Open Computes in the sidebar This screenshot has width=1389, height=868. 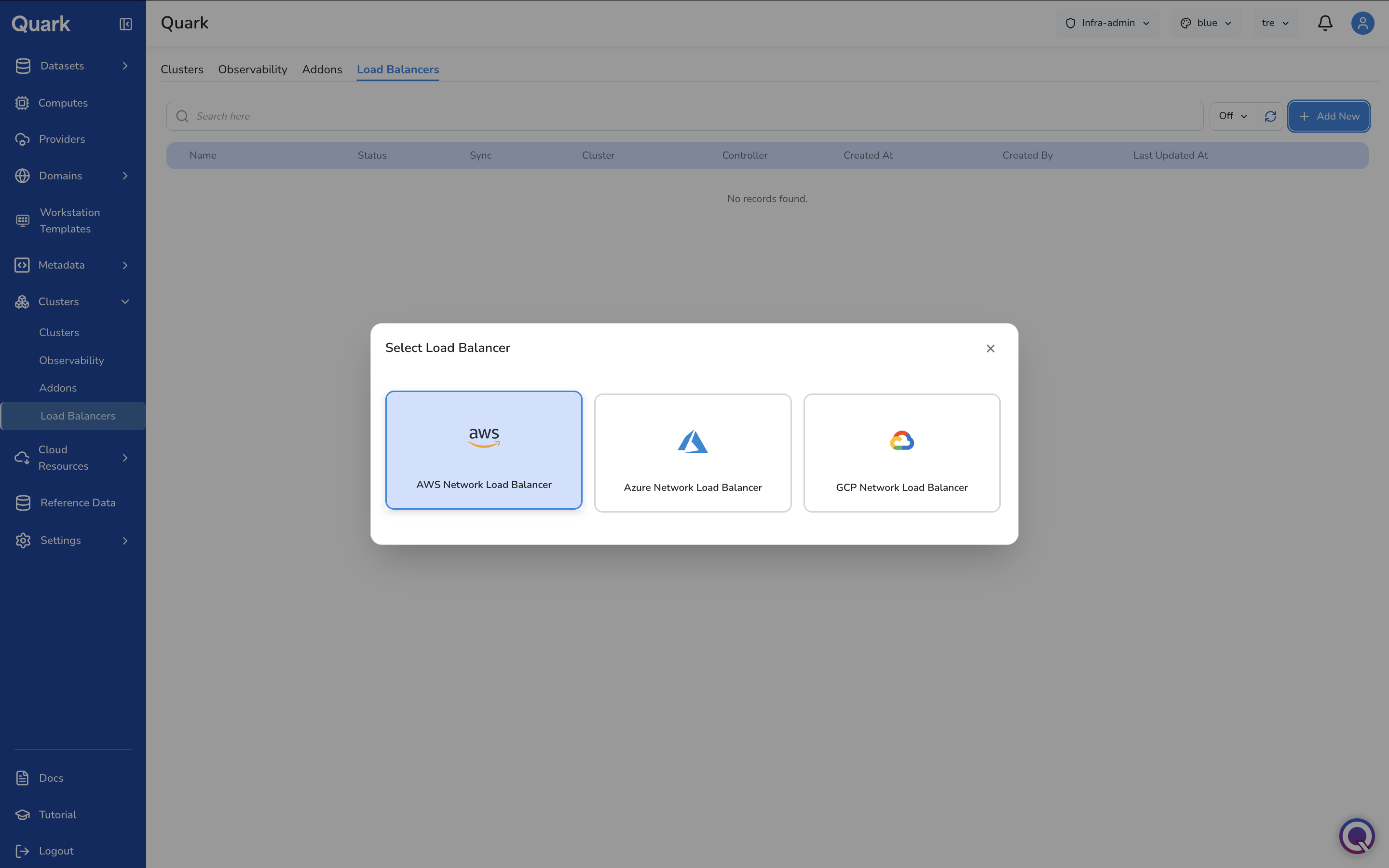pyautogui.click(x=63, y=103)
